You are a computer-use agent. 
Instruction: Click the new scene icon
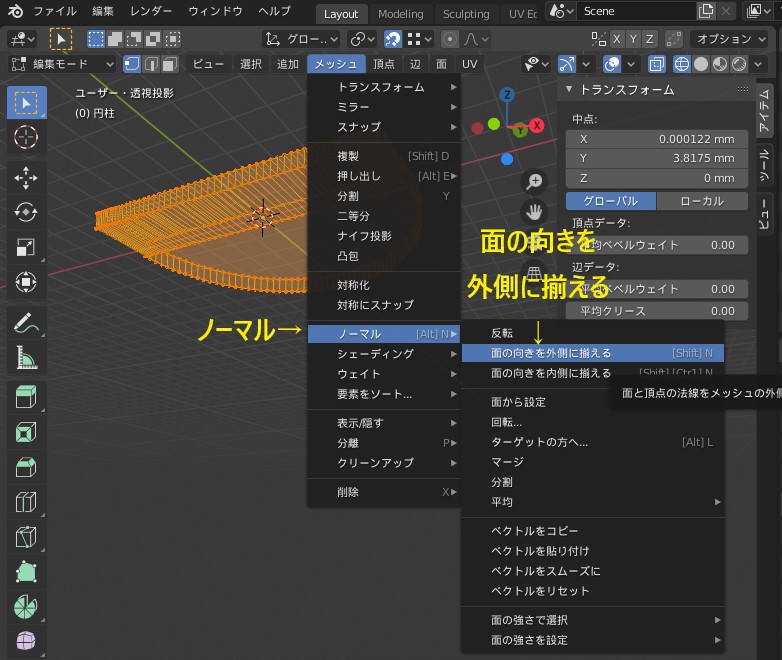706,11
